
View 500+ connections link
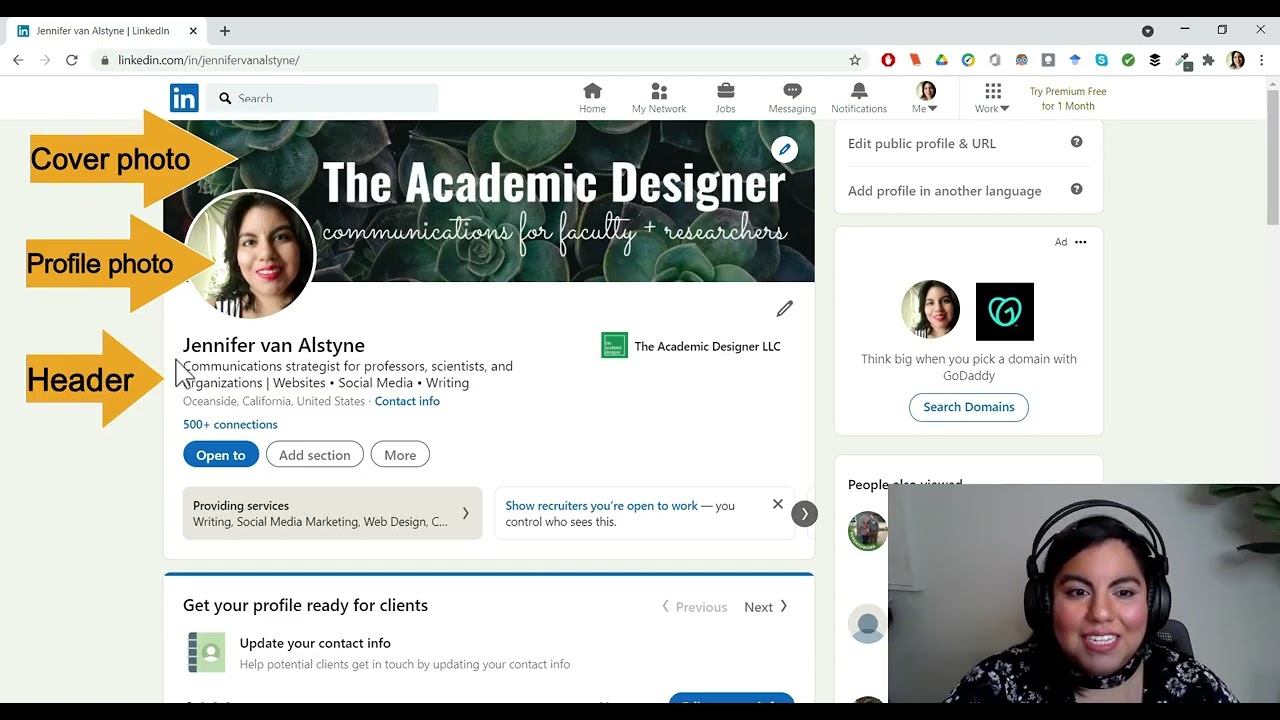[x=230, y=424]
